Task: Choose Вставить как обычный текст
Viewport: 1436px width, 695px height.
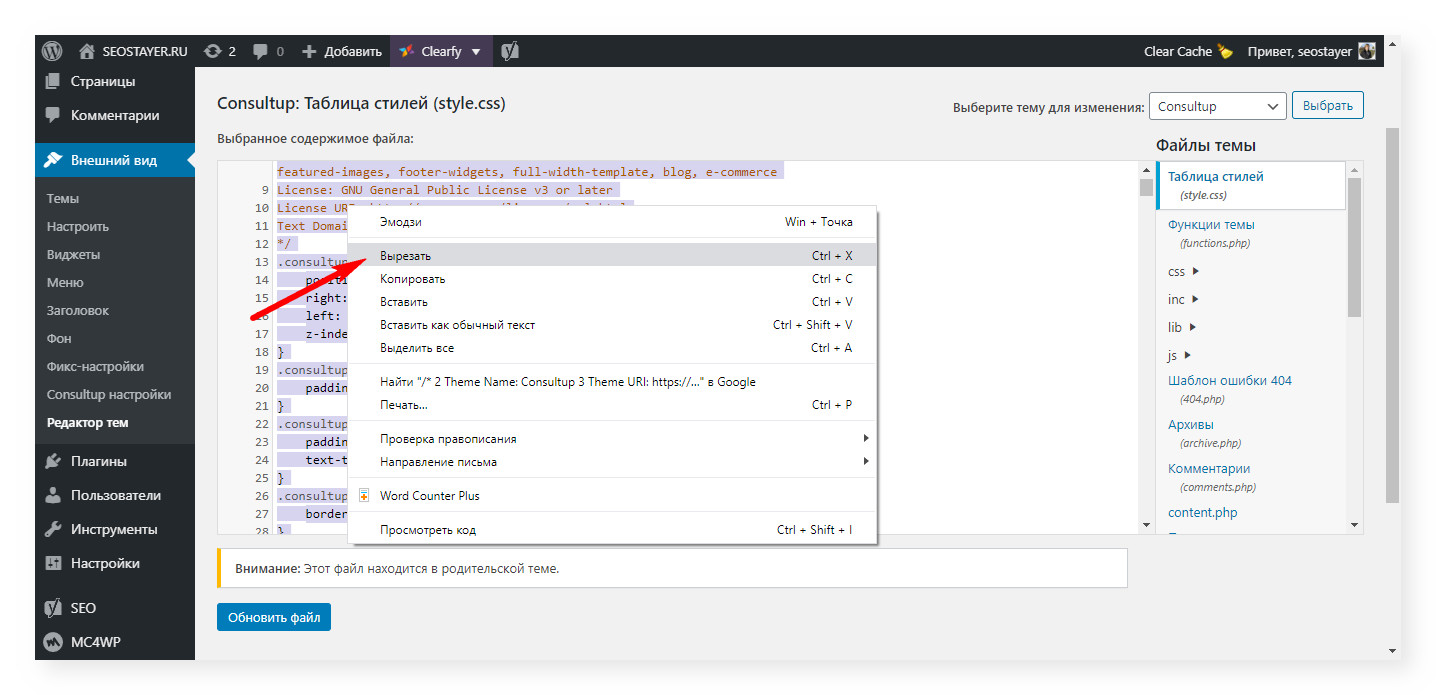Action: (x=612, y=325)
